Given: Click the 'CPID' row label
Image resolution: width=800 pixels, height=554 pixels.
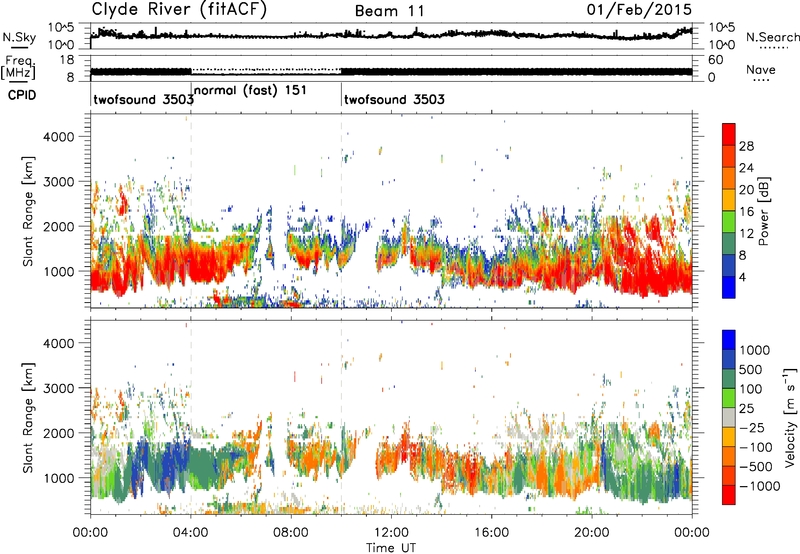Looking at the screenshot, I should tap(21, 95).
